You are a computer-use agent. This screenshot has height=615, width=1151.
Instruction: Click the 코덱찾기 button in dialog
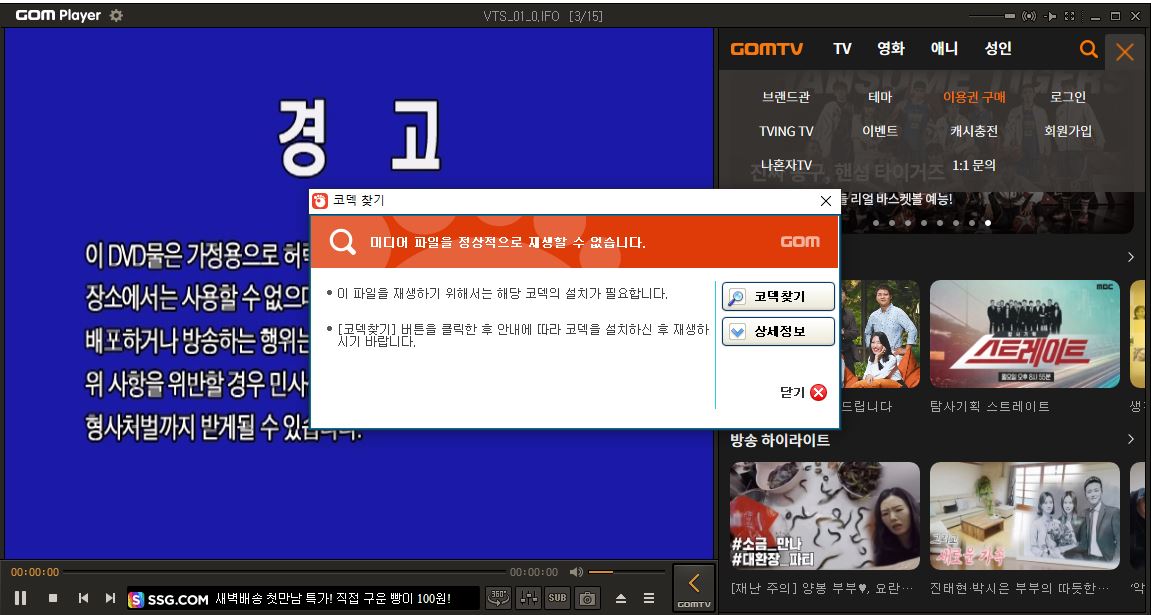(778, 296)
